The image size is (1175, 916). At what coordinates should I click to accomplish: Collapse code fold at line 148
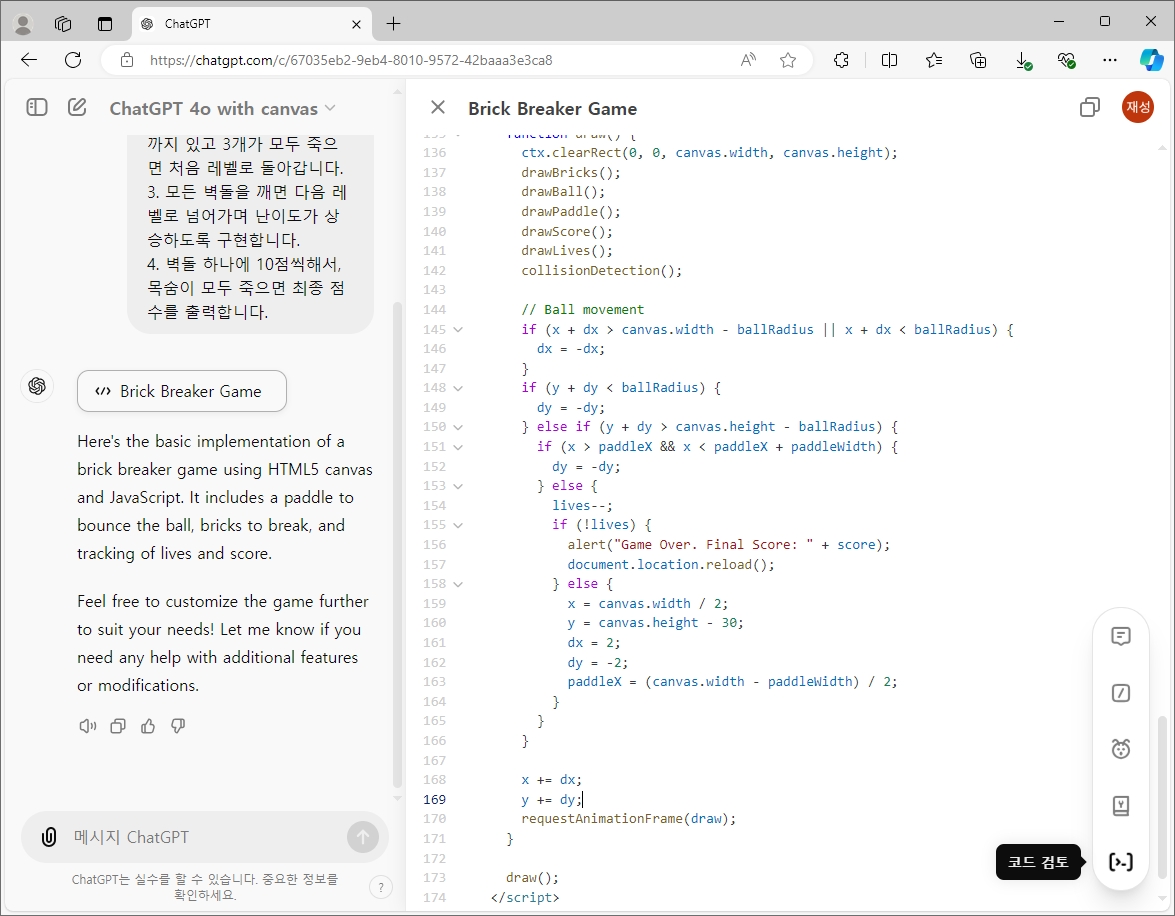458,388
